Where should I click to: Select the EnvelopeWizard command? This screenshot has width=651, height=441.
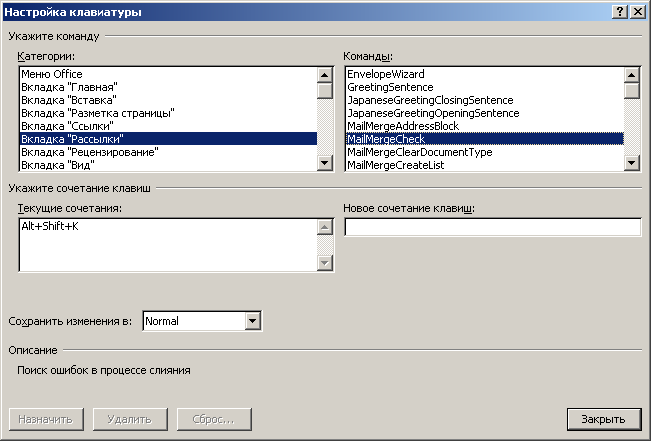pyautogui.click(x=386, y=74)
